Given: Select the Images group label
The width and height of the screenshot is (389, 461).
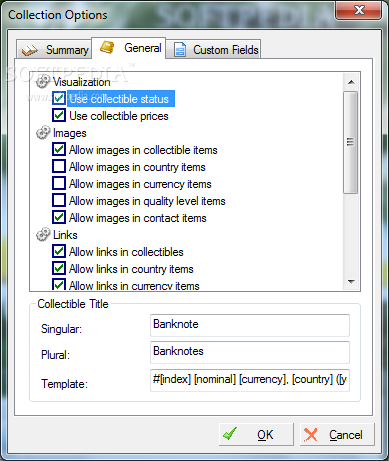Looking at the screenshot, I should pyautogui.click(x=70, y=133).
